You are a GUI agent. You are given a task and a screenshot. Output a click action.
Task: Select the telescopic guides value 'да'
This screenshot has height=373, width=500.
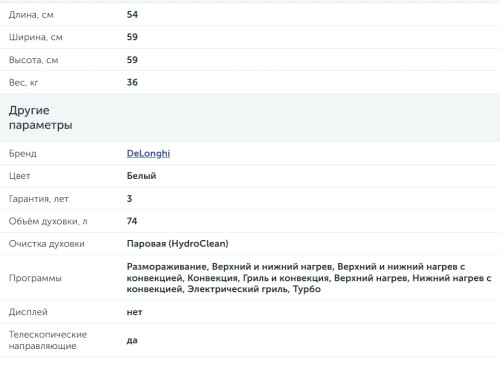tap(132, 340)
